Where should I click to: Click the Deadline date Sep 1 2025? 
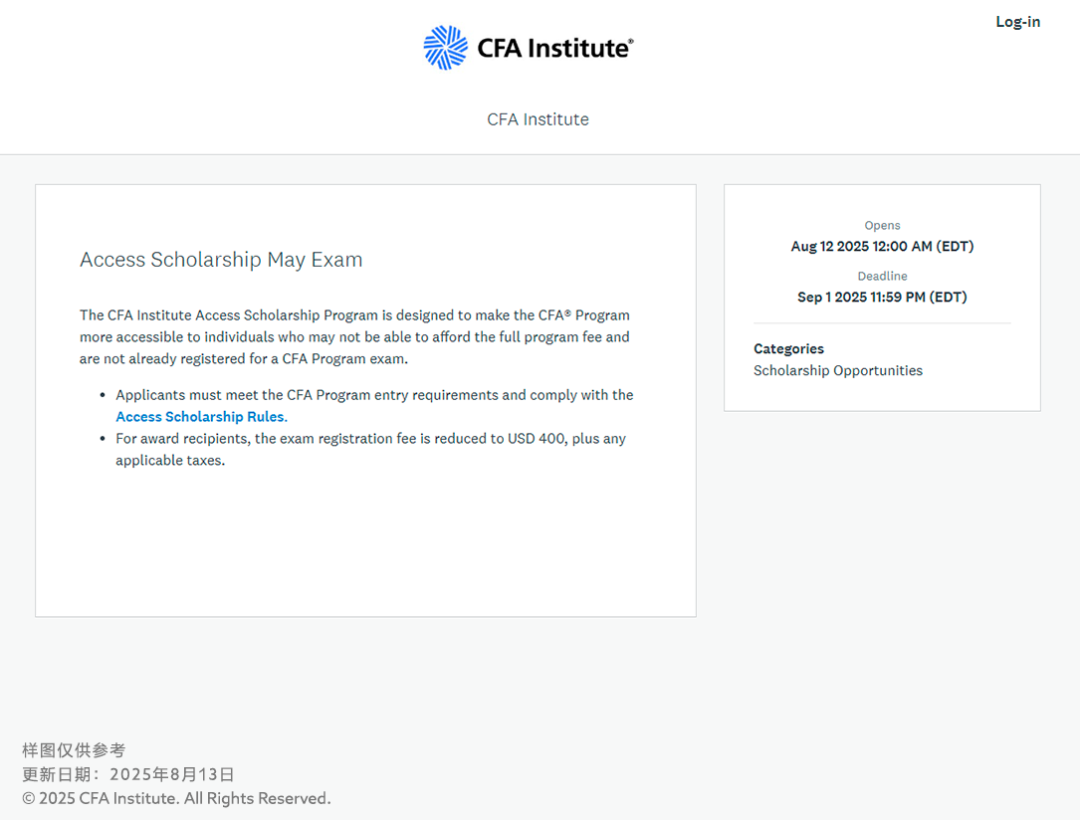882,297
